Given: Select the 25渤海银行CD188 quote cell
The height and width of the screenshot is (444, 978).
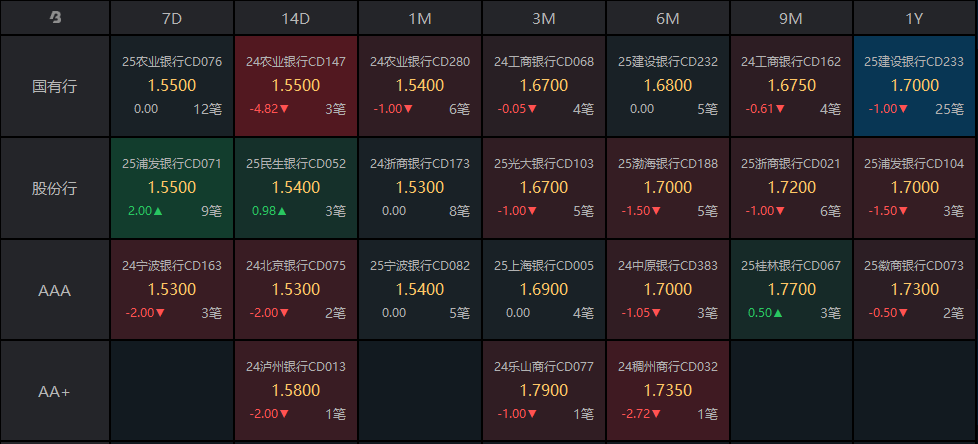Looking at the screenshot, I should (667, 188).
